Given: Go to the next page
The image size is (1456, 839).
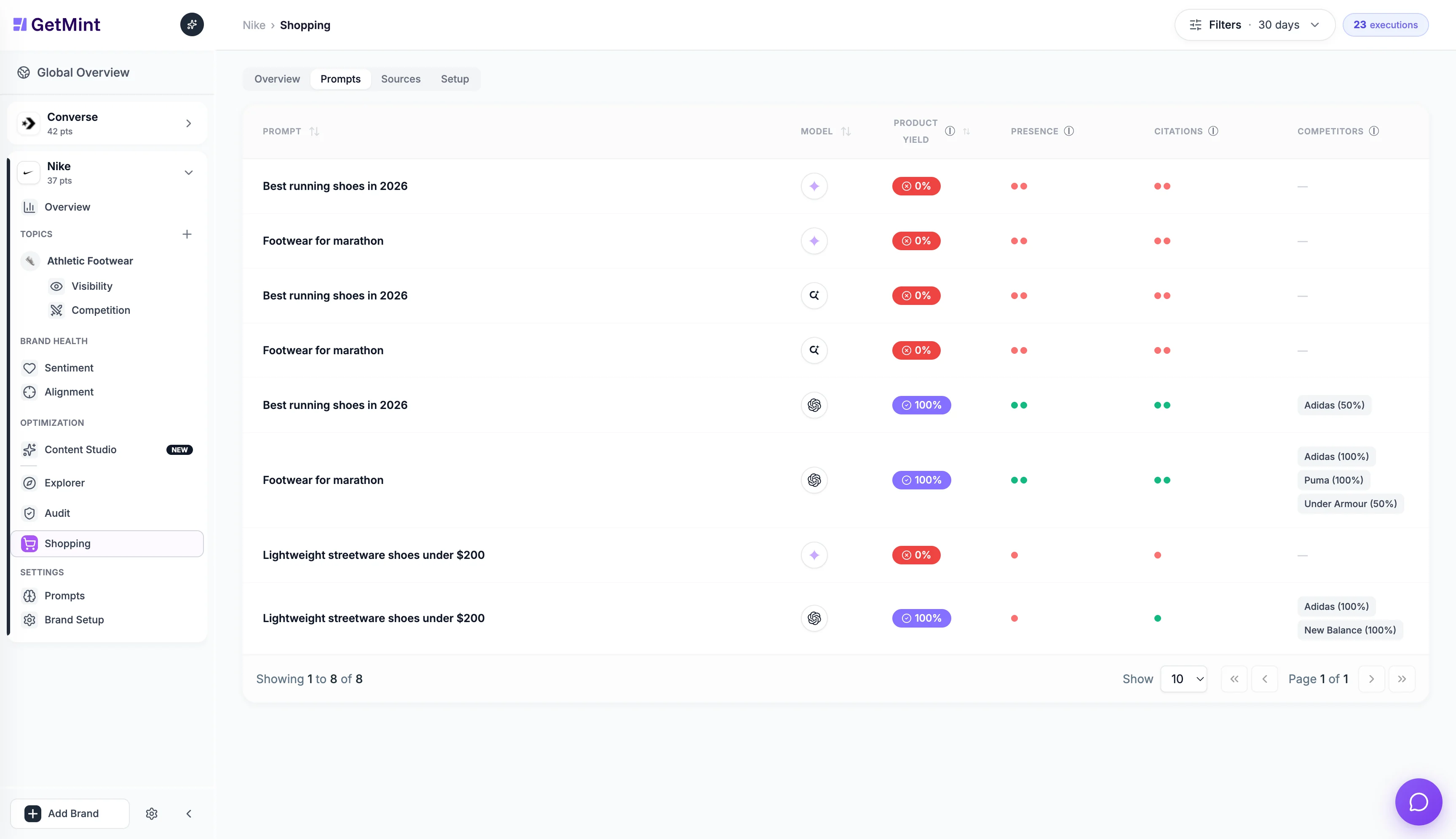Looking at the screenshot, I should pos(1371,679).
